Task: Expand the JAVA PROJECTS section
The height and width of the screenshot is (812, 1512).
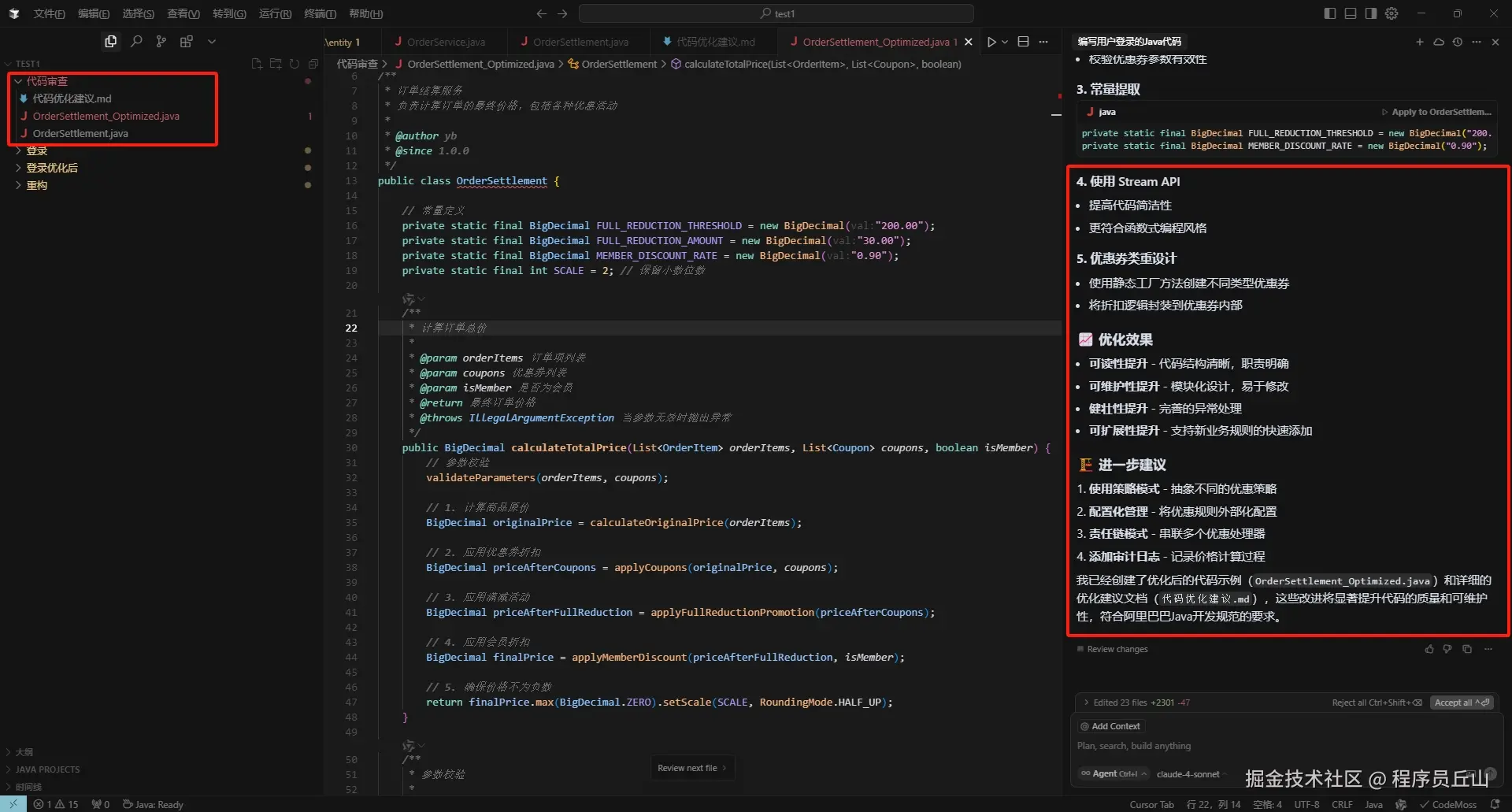Action: pos(47,769)
